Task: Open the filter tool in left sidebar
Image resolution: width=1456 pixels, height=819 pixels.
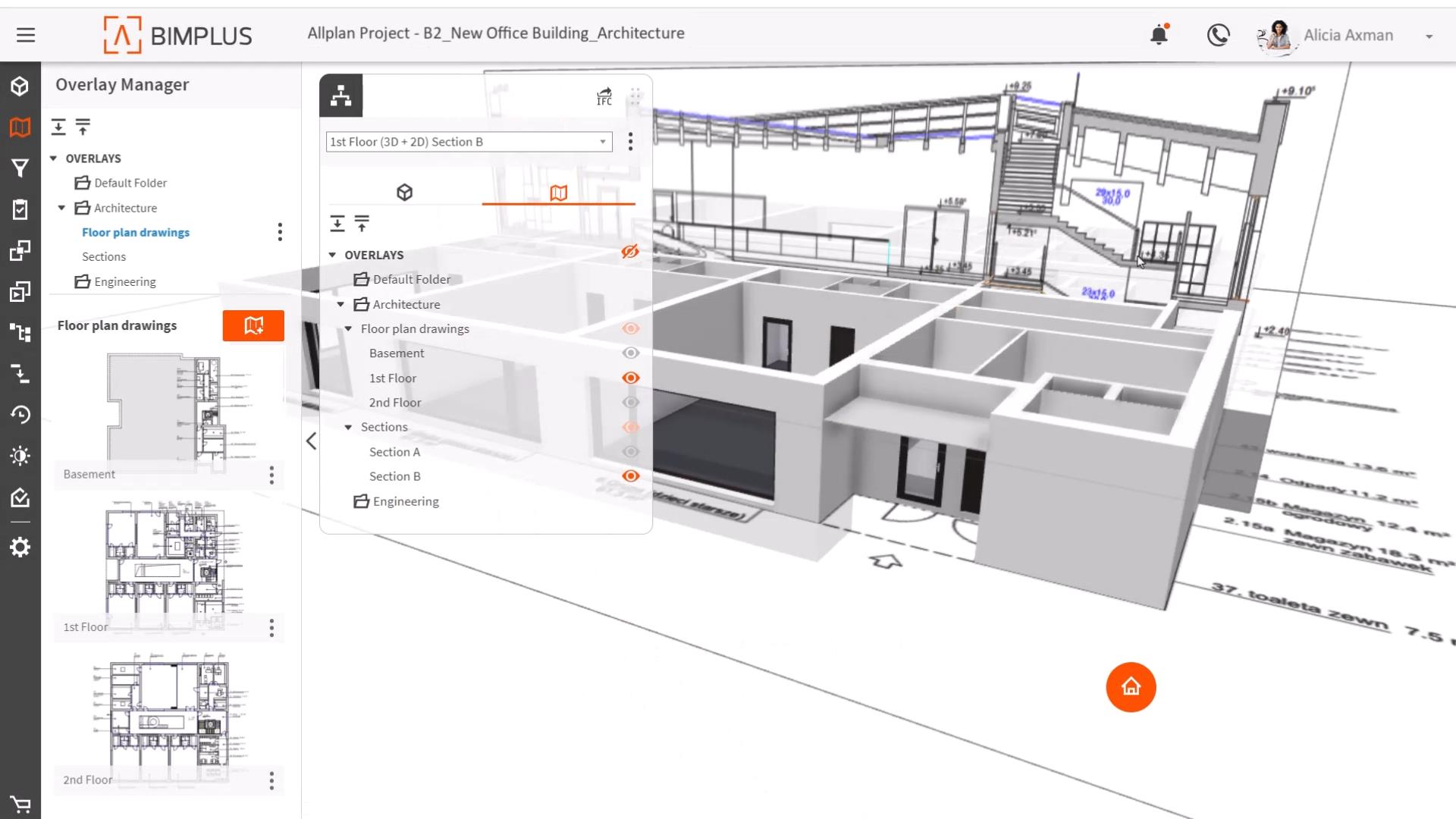Action: click(20, 168)
